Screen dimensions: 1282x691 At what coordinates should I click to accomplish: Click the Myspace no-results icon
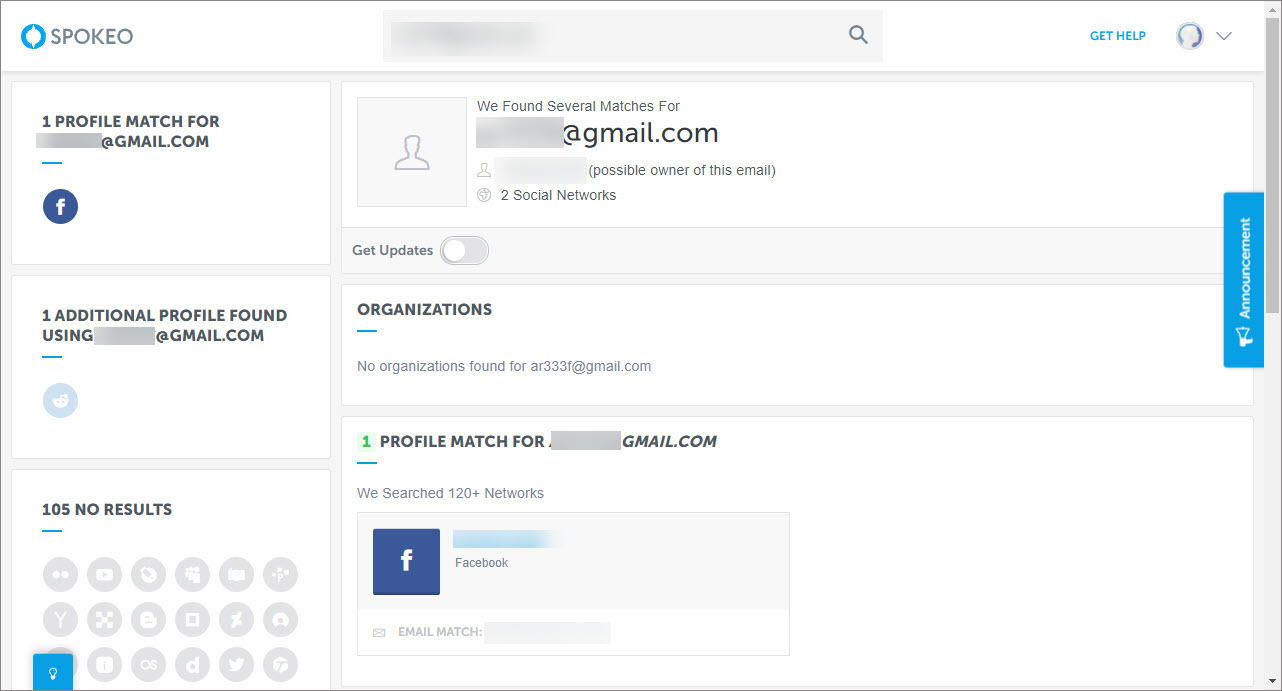[192, 574]
